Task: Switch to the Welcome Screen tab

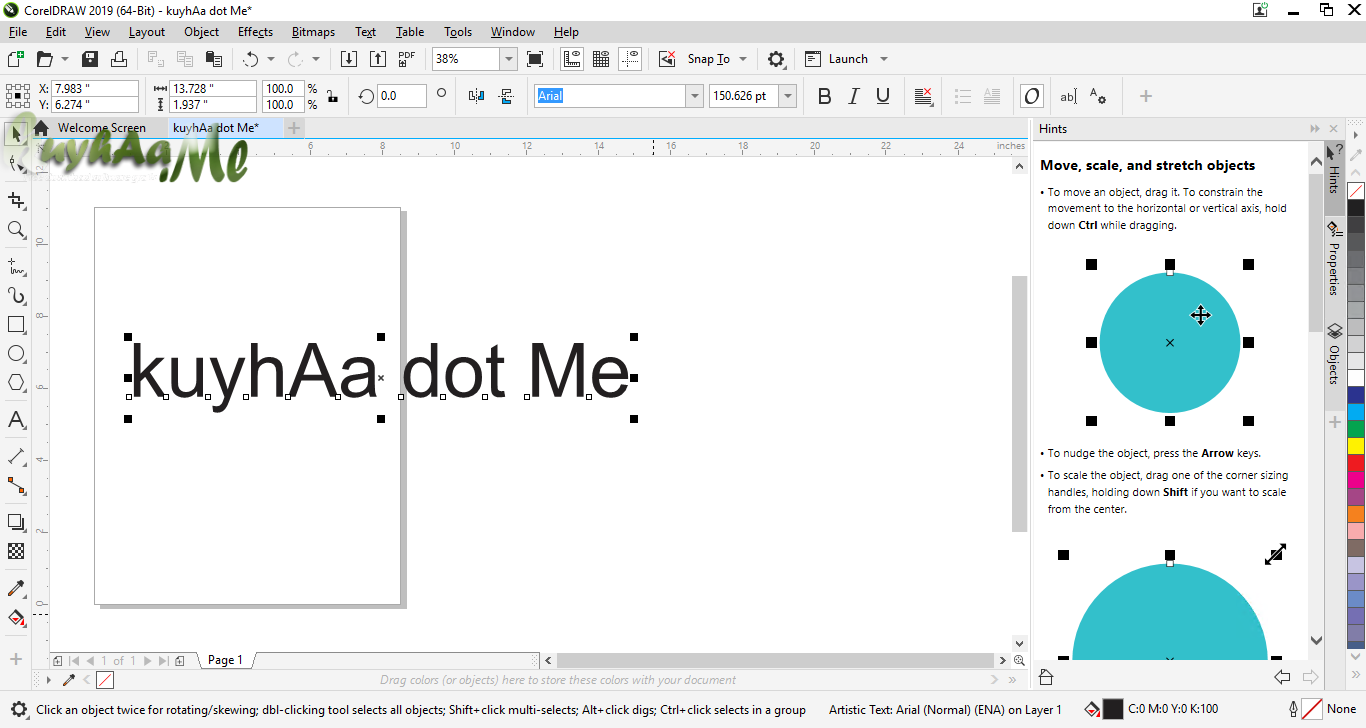Action: click(x=101, y=128)
